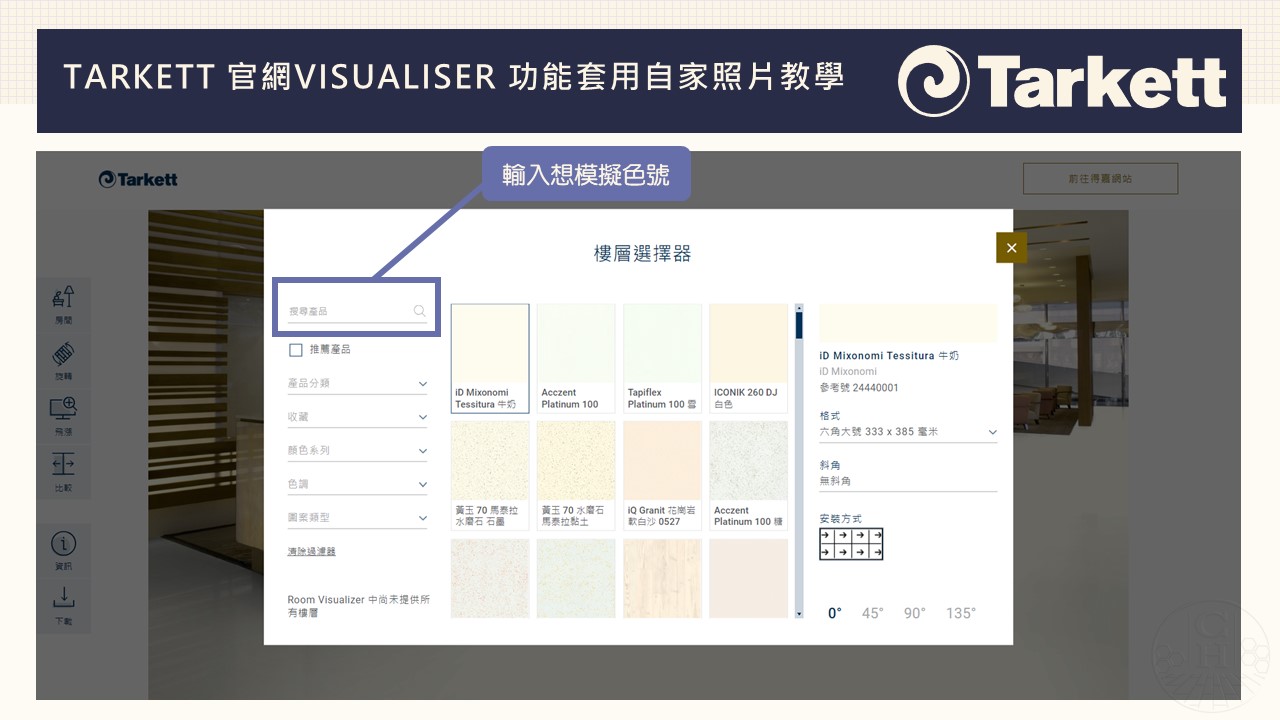Expand the 圖案類型 pattern type dropdown
1280x720 pixels.
pos(358,518)
